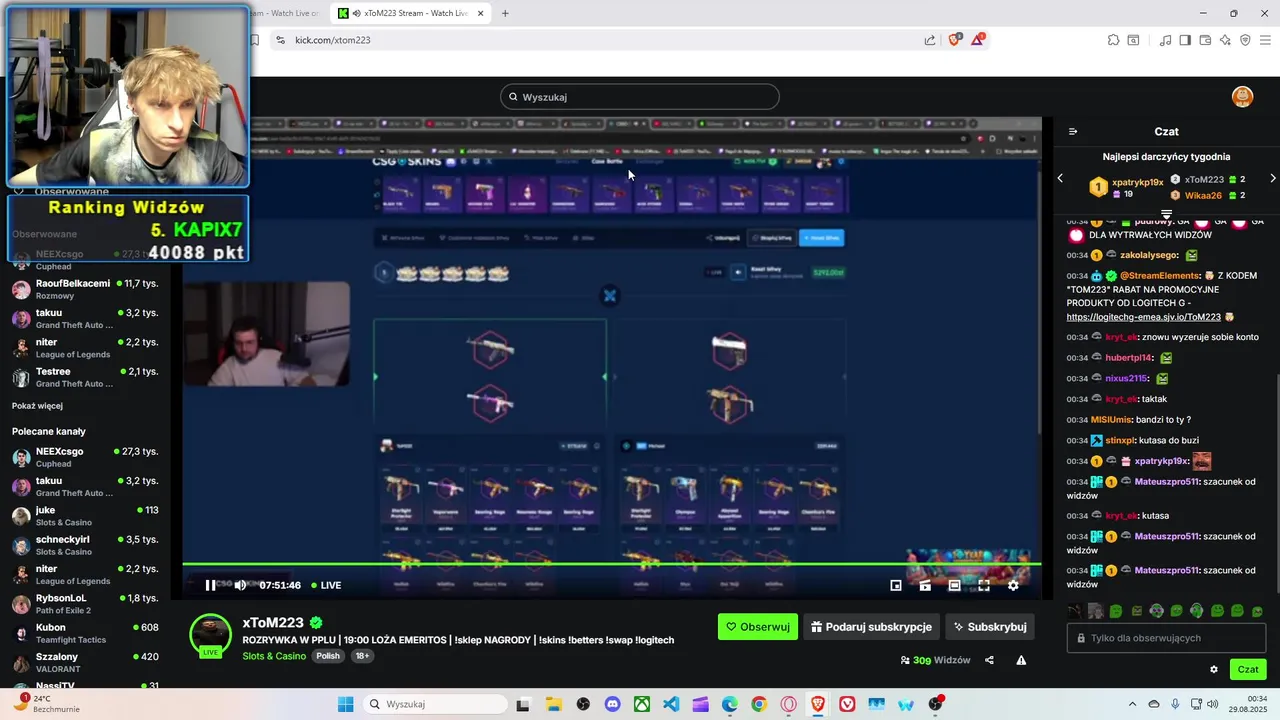The height and width of the screenshot is (720, 1280).
Task: Switch to xToM223 Stream browser tab
Action: pos(410,13)
